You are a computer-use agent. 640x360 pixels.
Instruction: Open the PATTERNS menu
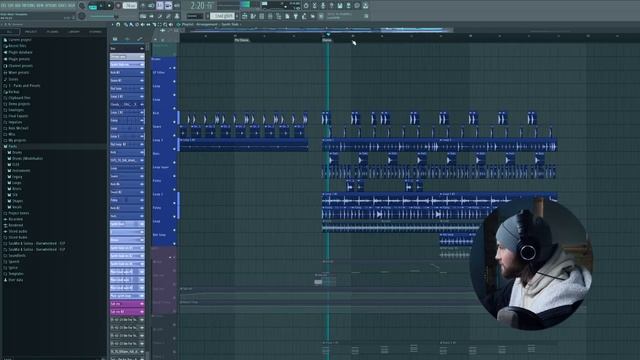[28, 5]
